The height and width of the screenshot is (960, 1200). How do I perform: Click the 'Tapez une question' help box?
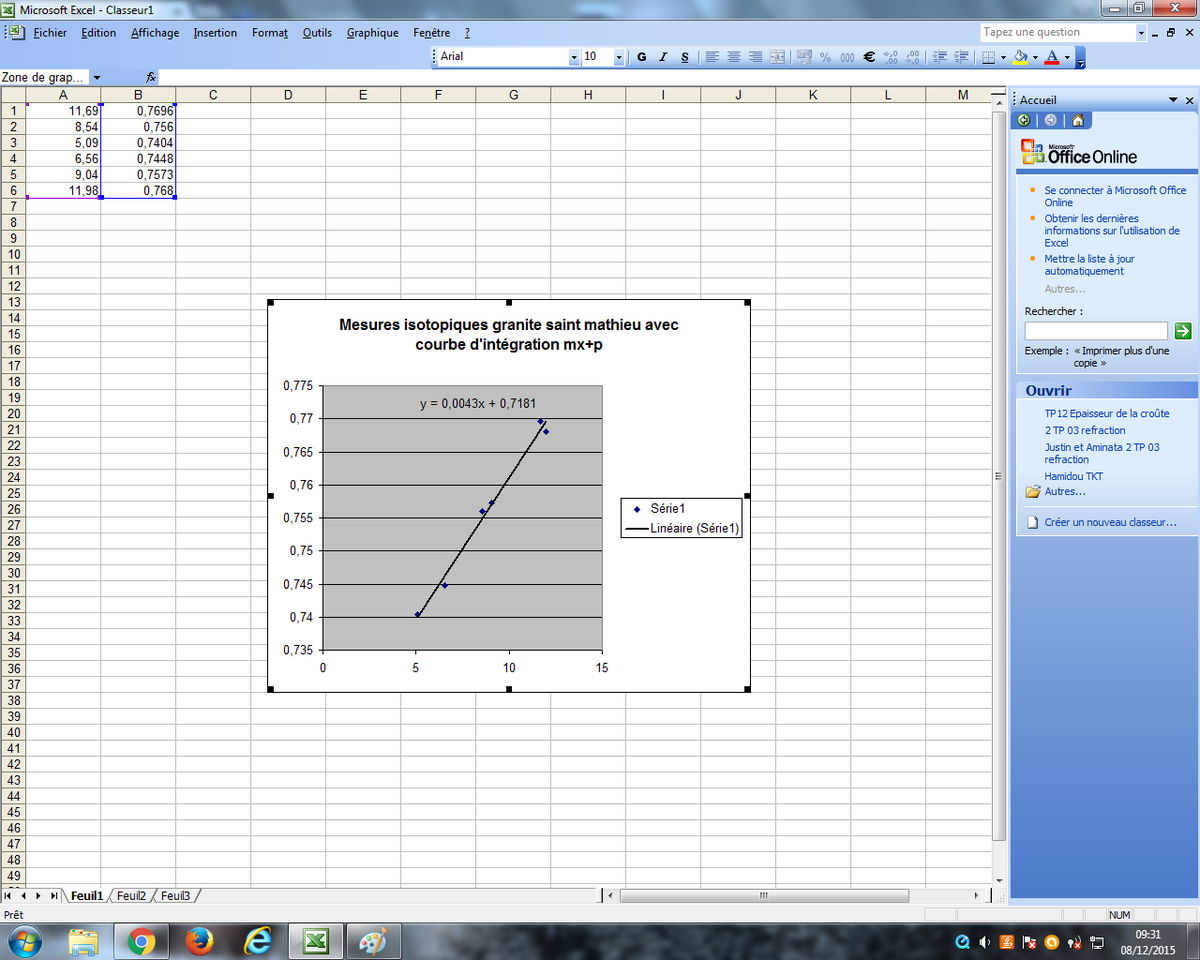click(x=1058, y=32)
